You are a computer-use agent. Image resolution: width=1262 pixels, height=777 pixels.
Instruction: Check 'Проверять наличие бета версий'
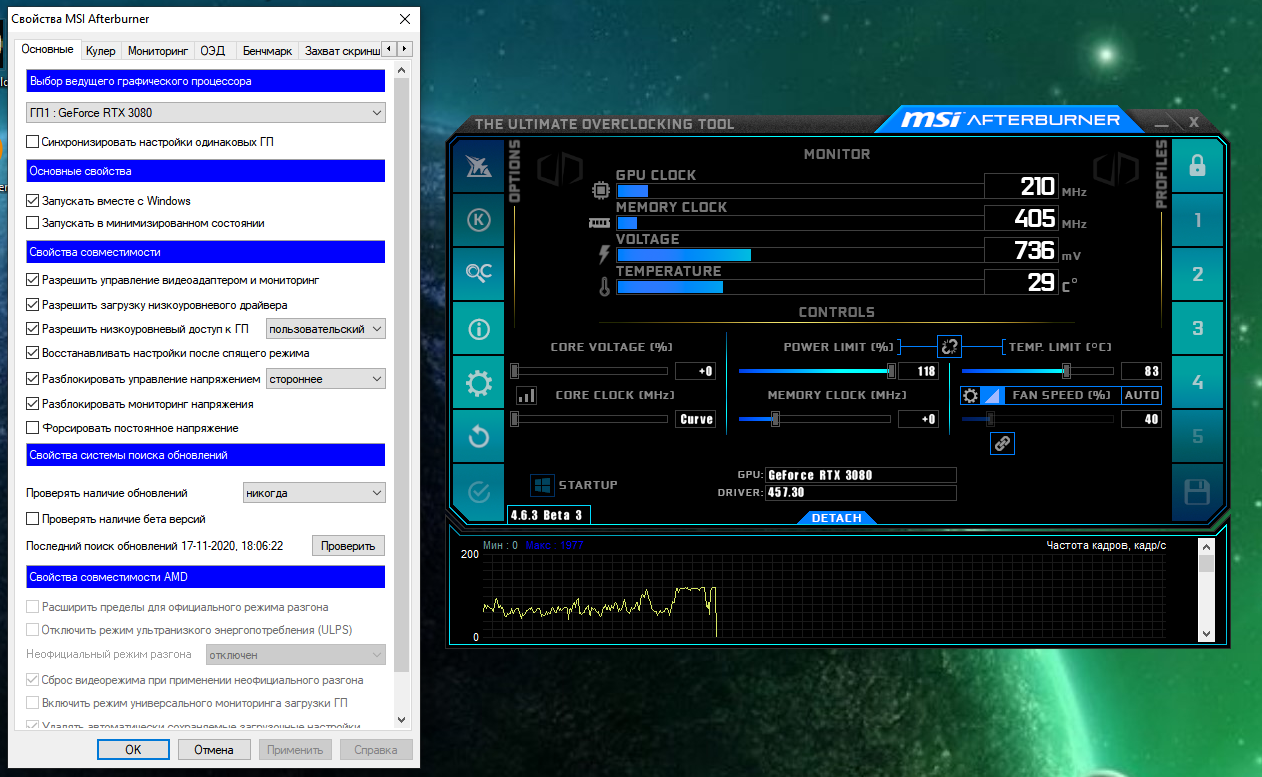tap(33, 519)
